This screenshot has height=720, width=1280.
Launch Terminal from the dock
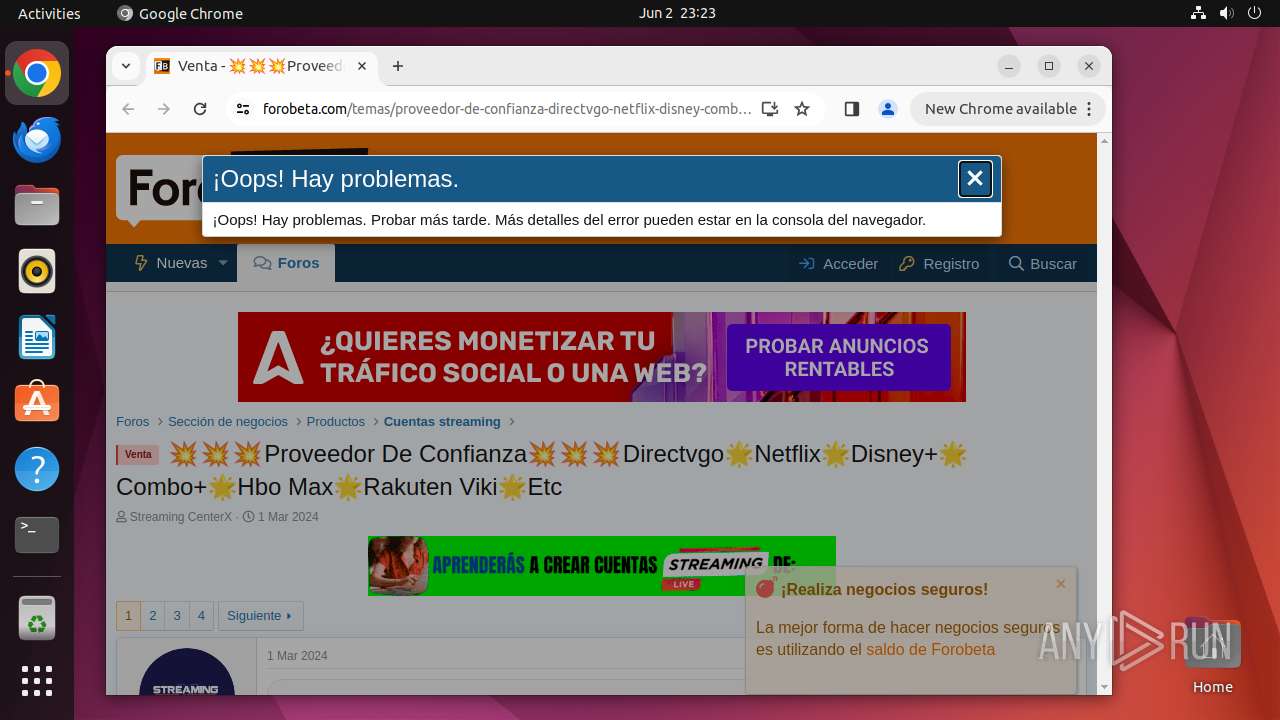coord(37,535)
